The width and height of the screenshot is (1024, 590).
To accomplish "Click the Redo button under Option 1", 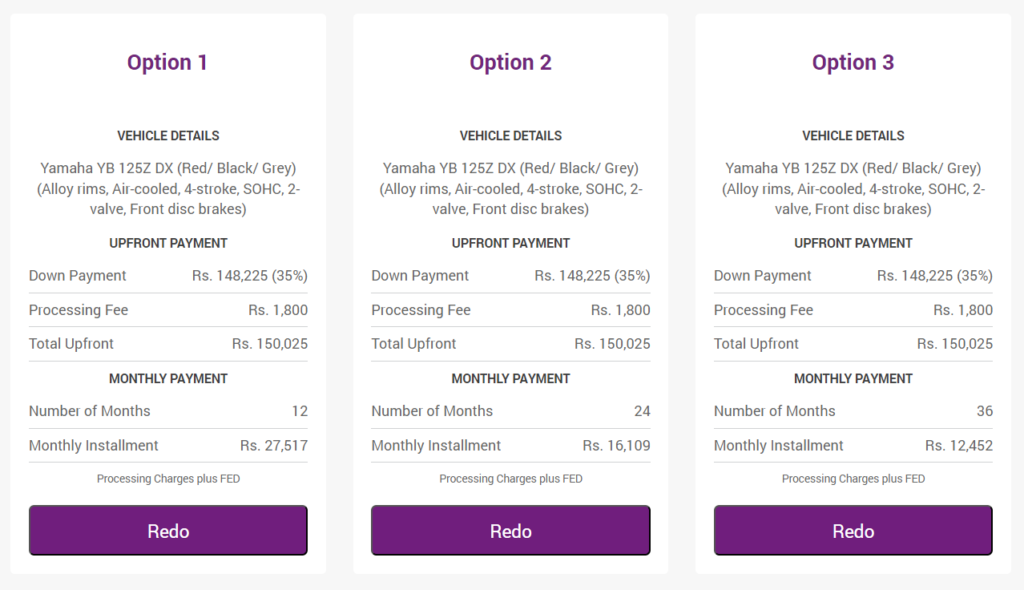I will click(168, 530).
